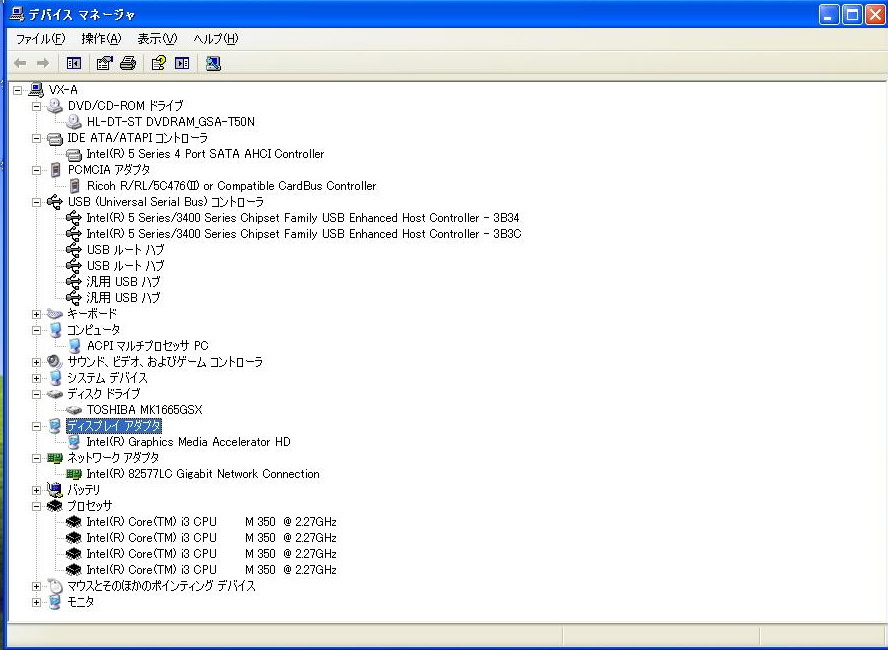Click the sound and video controller icon
Screen dimensions: 888x650
point(54,362)
